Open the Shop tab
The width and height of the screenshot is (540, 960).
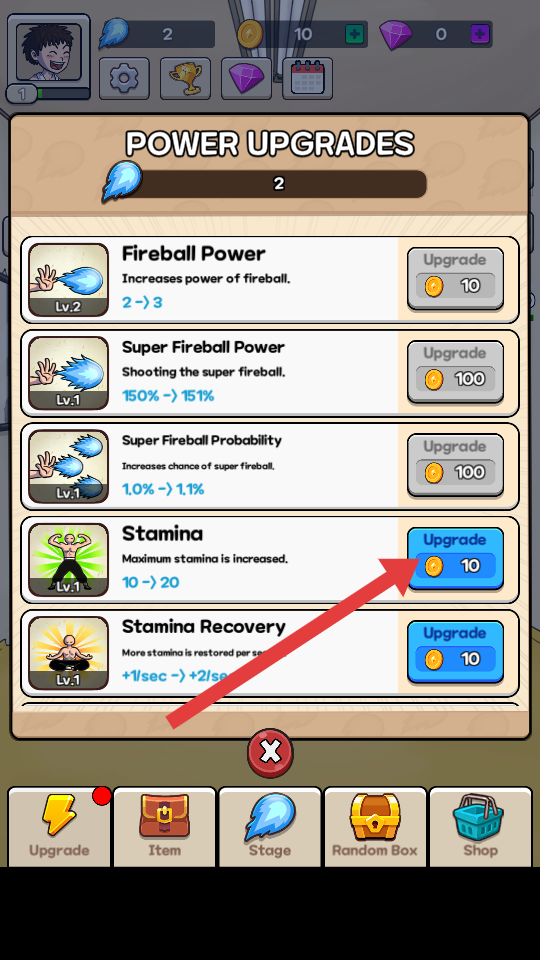click(481, 827)
